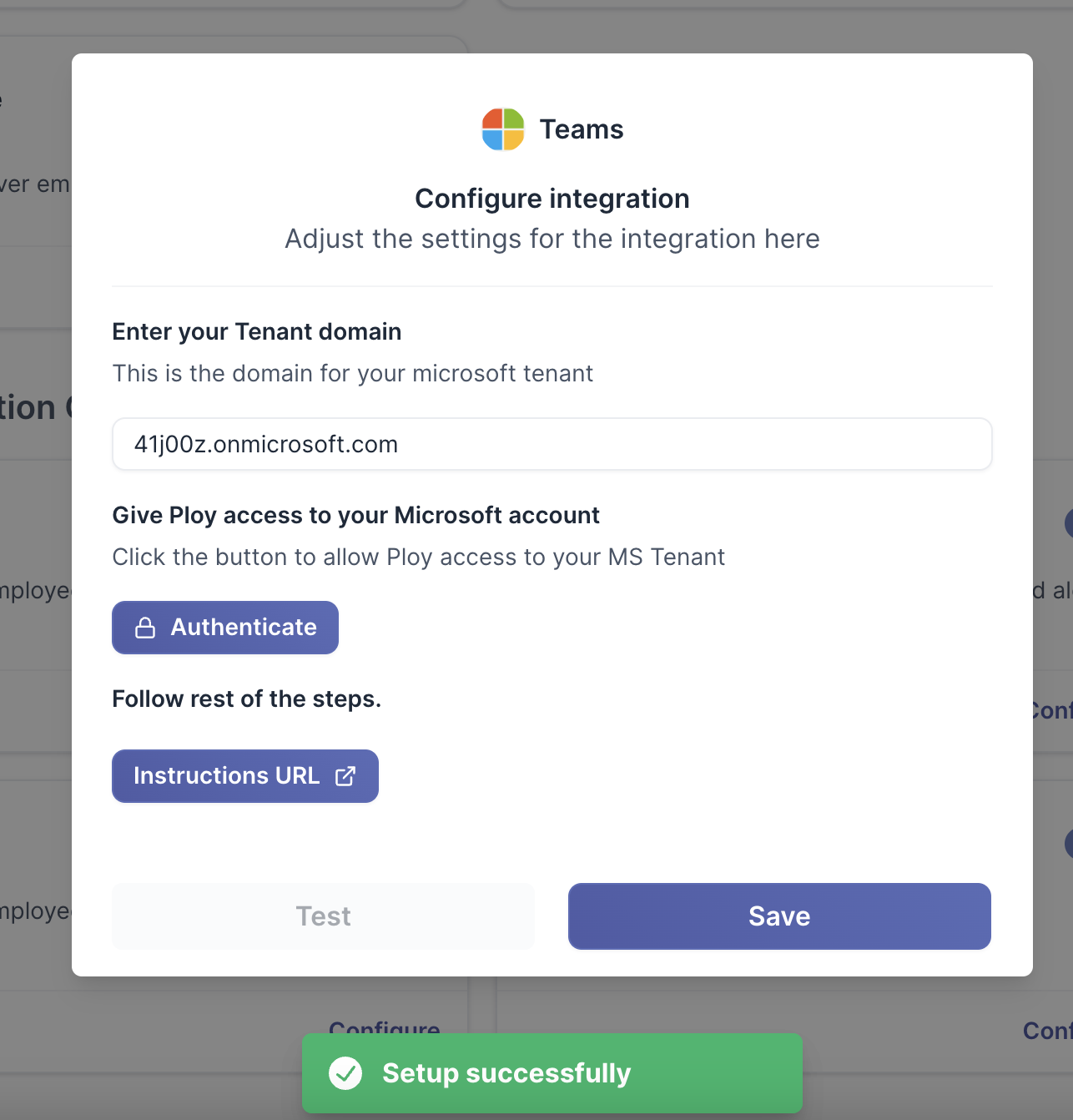Click the Configure link behind the toast
Image resolution: width=1073 pixels, height=1120 pixels.
pos(385,1027)
